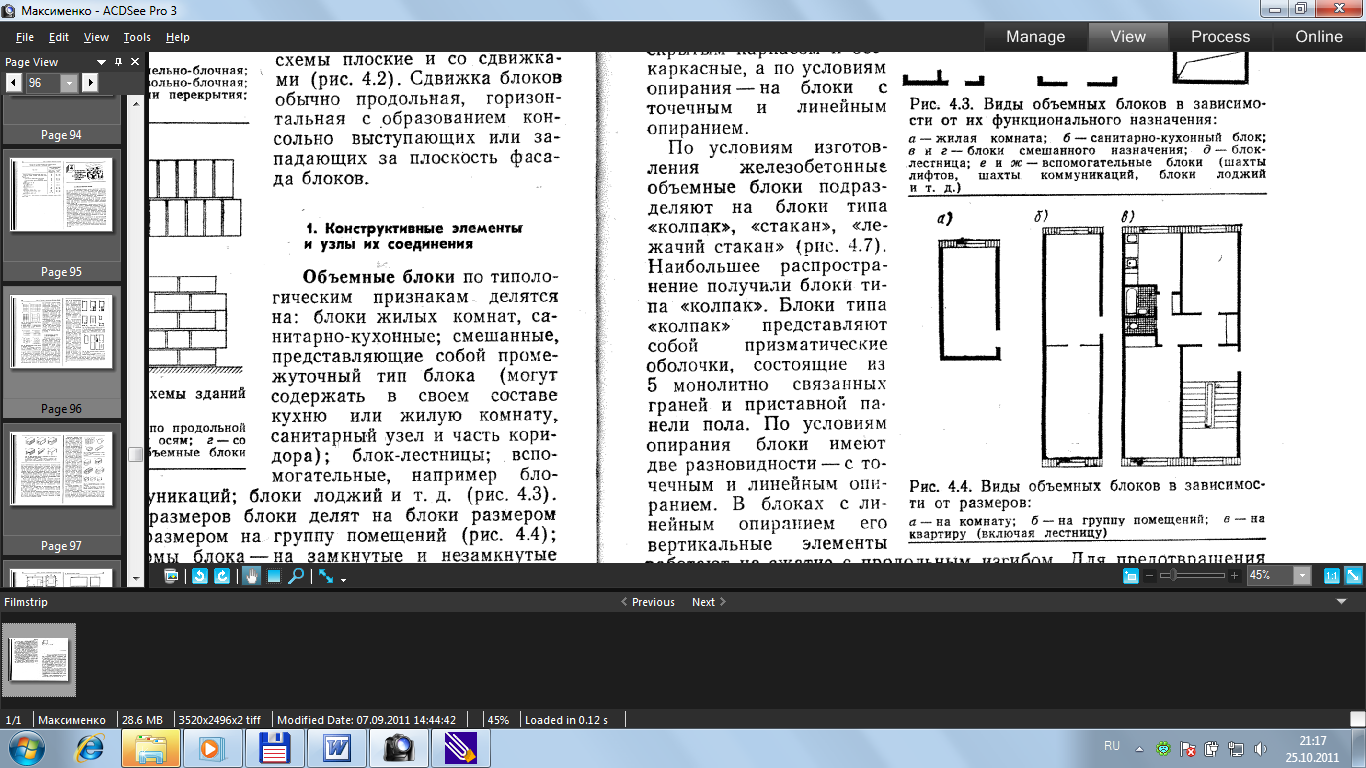Open Microsoft Word from the taskbar
Screen dimensions: 1366x768
(337, 748)
